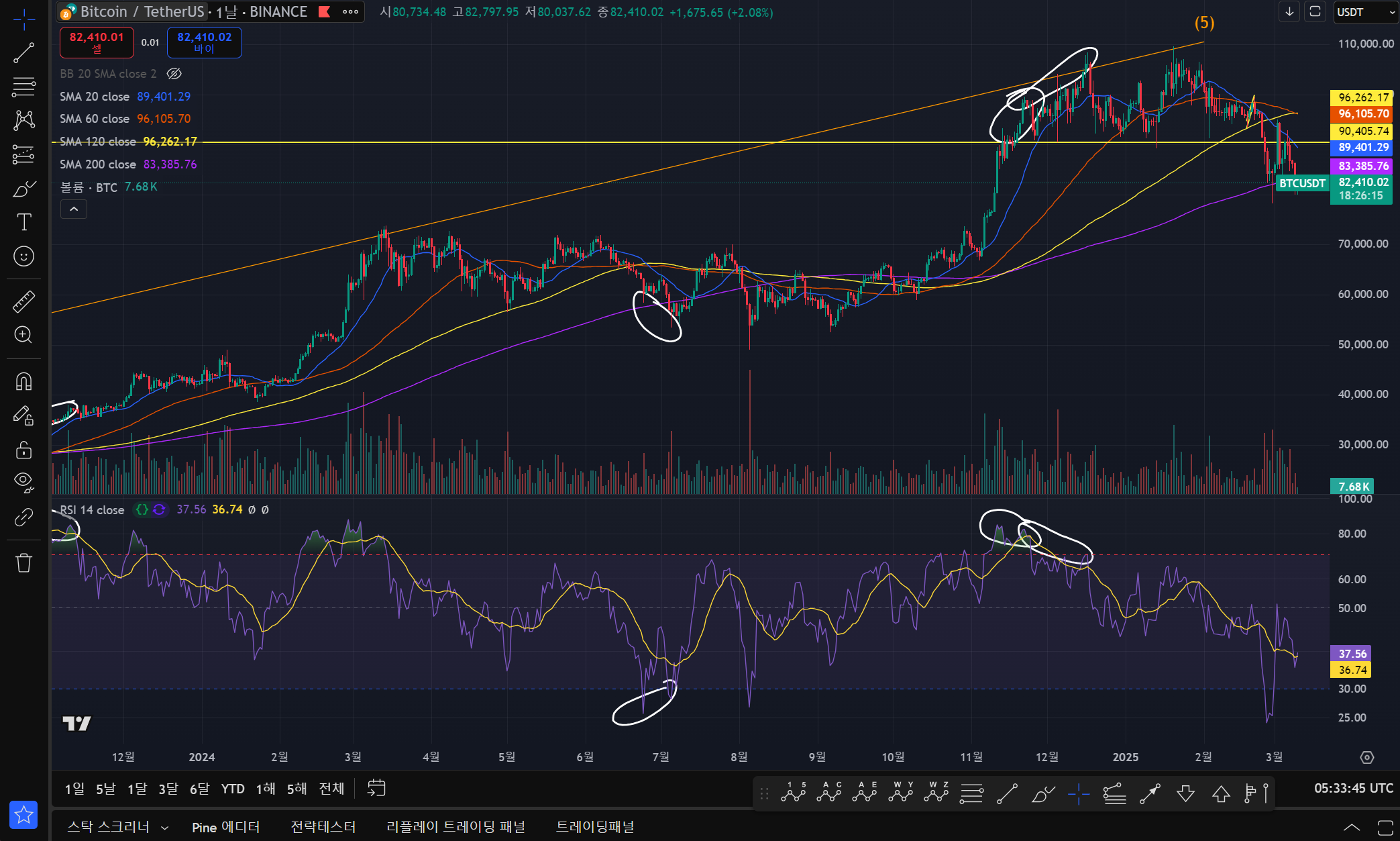This screenshot has height=841, width=1400.
Task: Open the three-dots more menu next to BINANCE
Action: (350, 11)
